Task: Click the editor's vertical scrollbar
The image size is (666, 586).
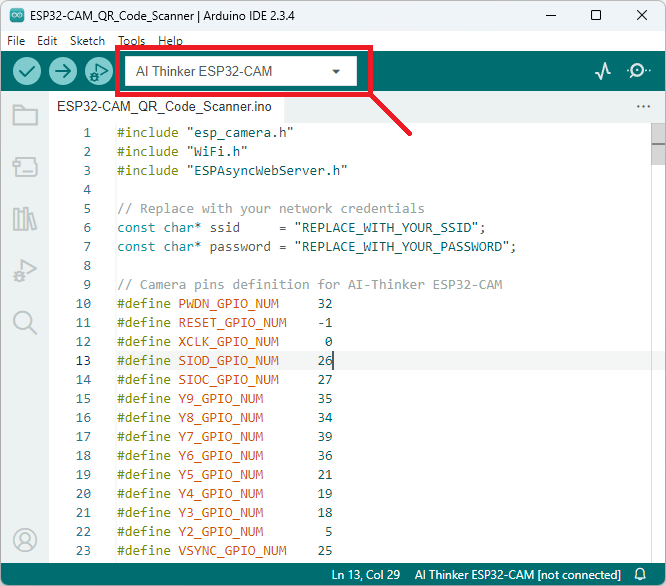Action: (658, 145)
